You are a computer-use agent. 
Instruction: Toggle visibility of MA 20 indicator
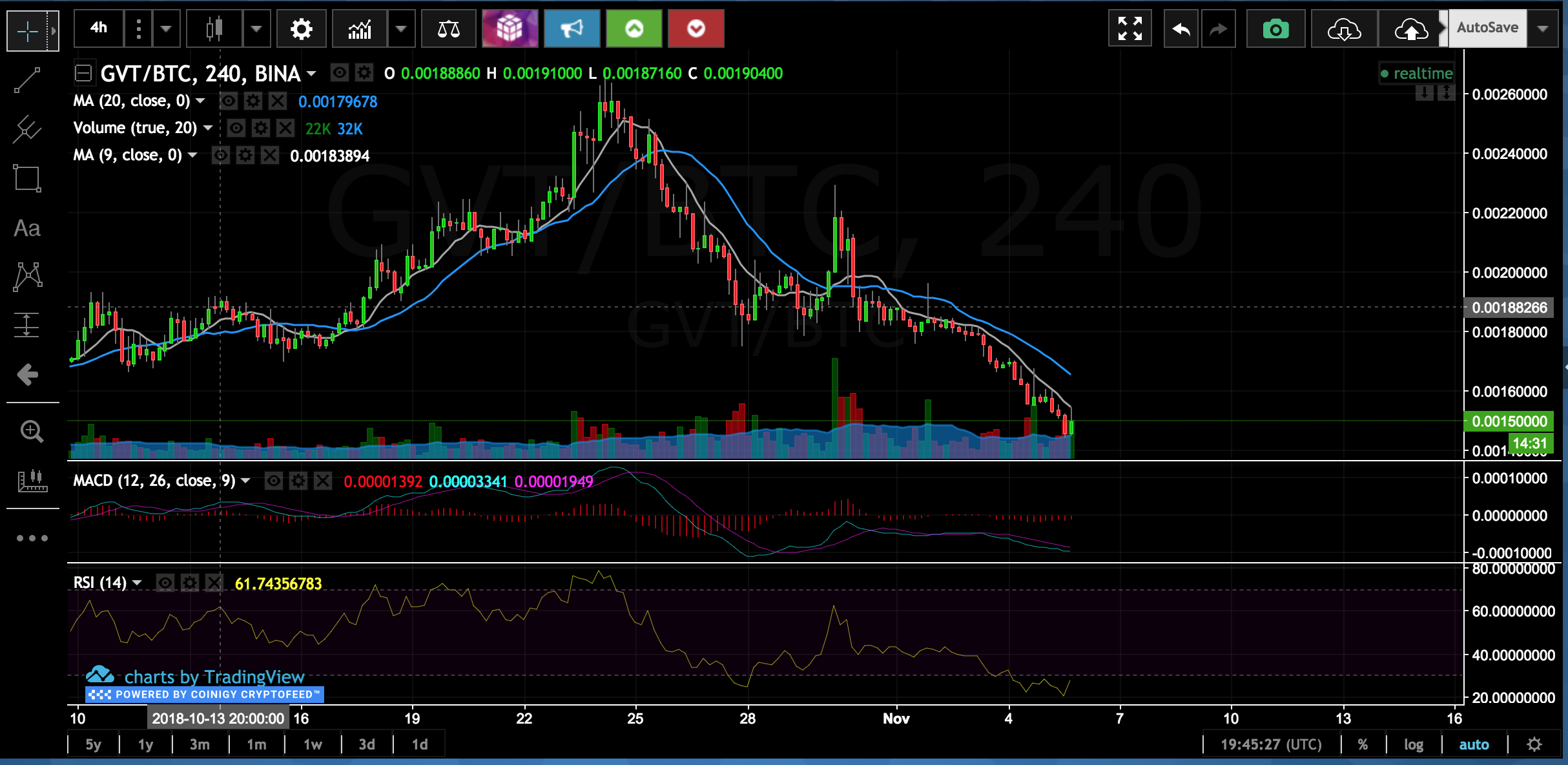(x=229, y=101)
